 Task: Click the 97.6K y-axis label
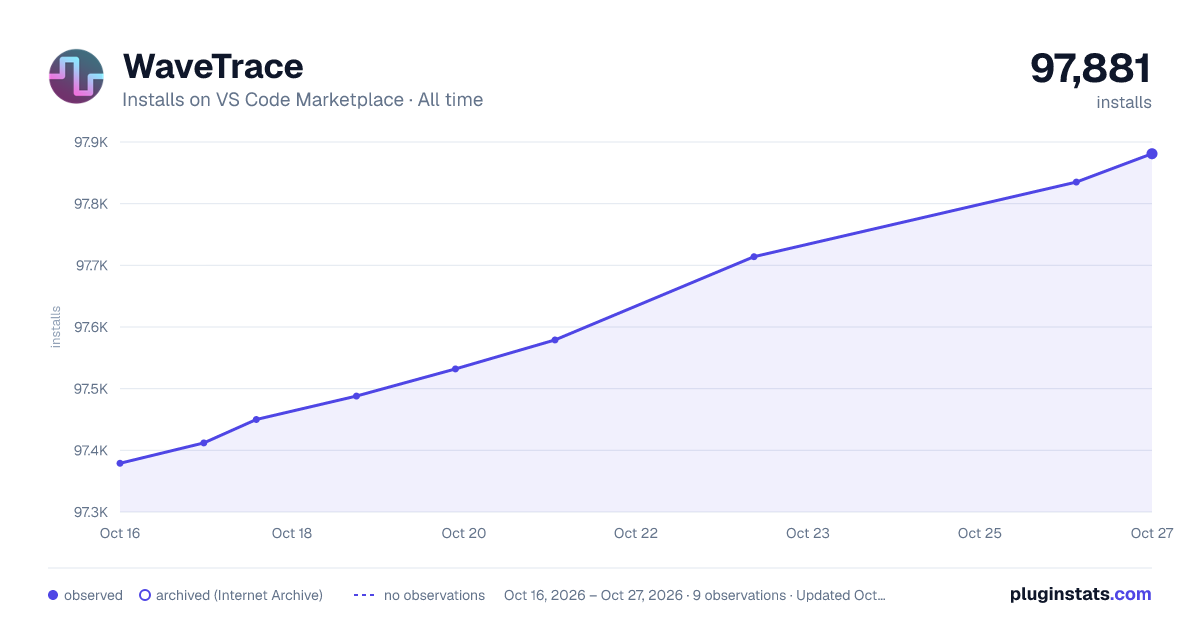(91, 327)
